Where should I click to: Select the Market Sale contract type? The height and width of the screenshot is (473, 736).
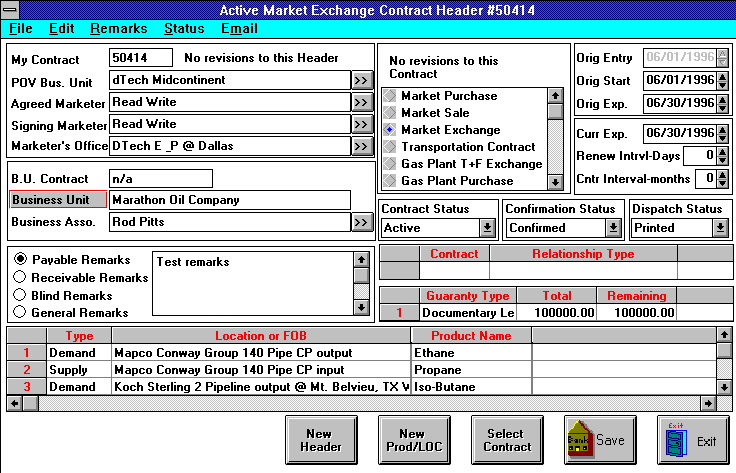point(427,113)
